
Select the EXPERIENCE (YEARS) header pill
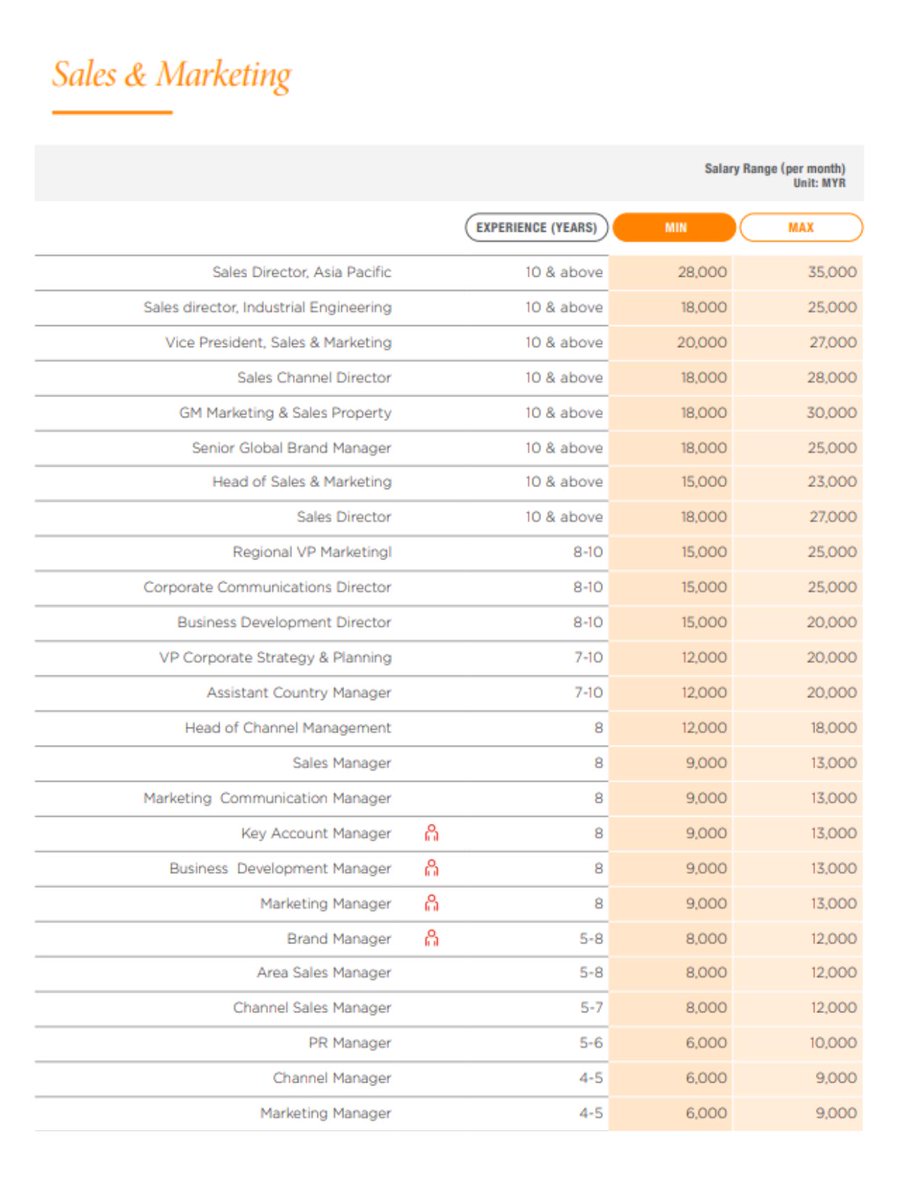click(x=537, y=227)
